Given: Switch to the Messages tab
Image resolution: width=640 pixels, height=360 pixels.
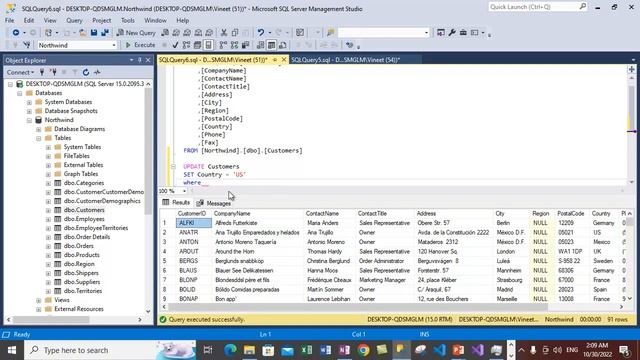Looking at the screenshot, I should pyautogui.click(x=214, y=203).
